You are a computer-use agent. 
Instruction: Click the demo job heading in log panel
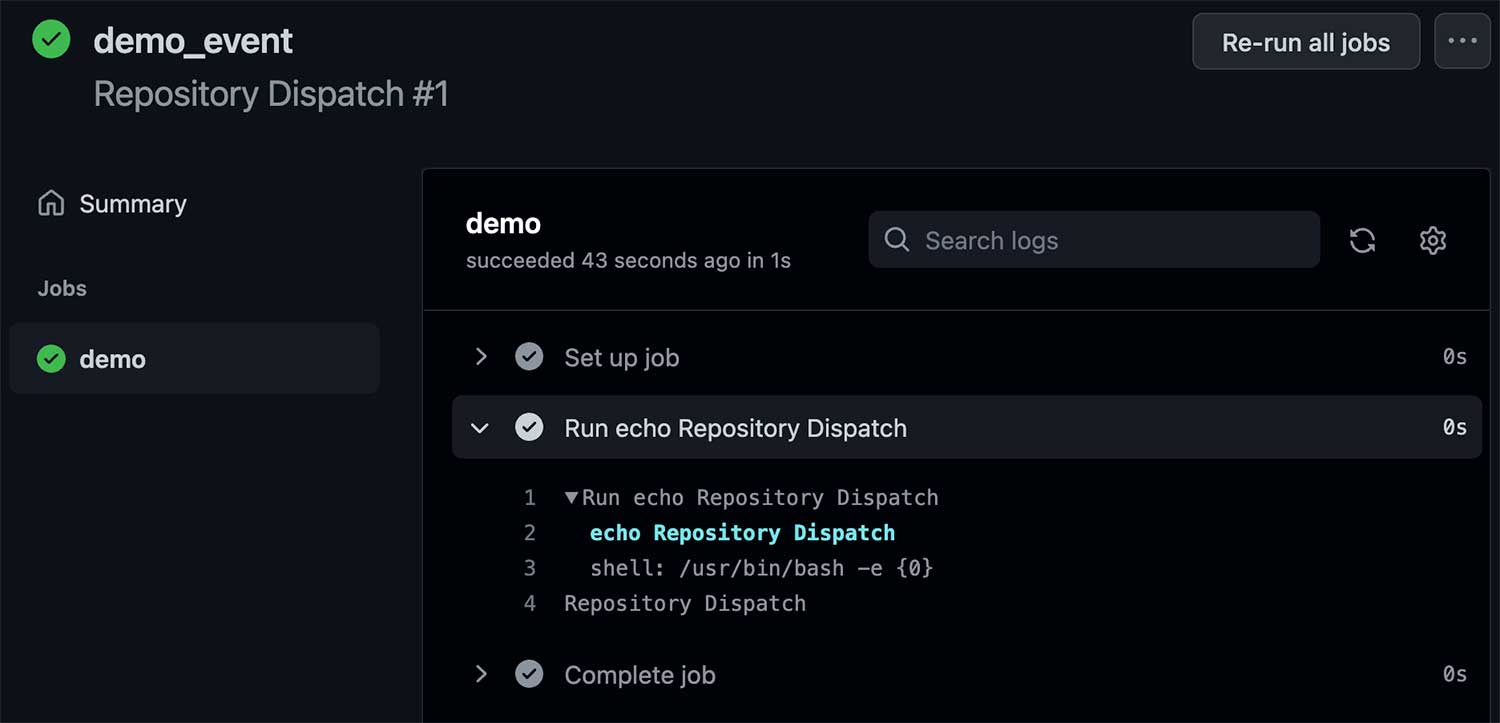[503, 223]
